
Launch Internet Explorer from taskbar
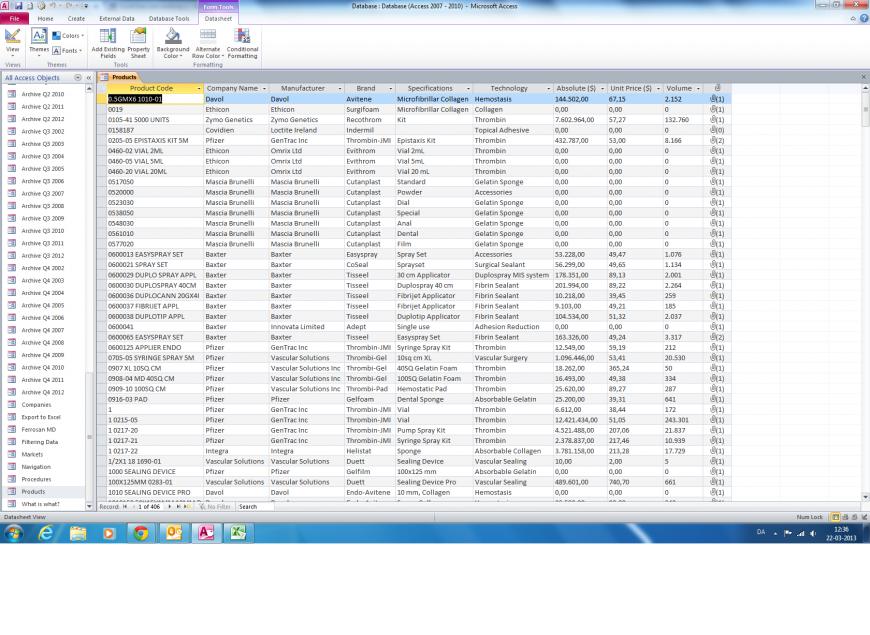pos(45,533)
